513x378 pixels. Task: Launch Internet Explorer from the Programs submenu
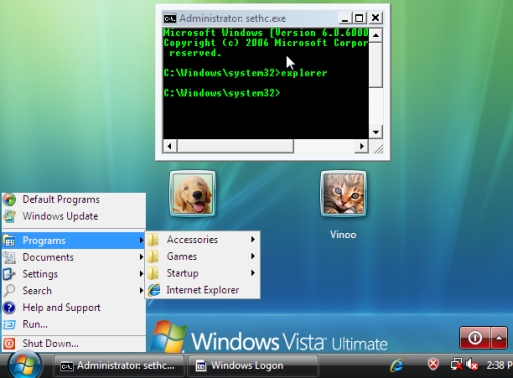tap(203, 290)
